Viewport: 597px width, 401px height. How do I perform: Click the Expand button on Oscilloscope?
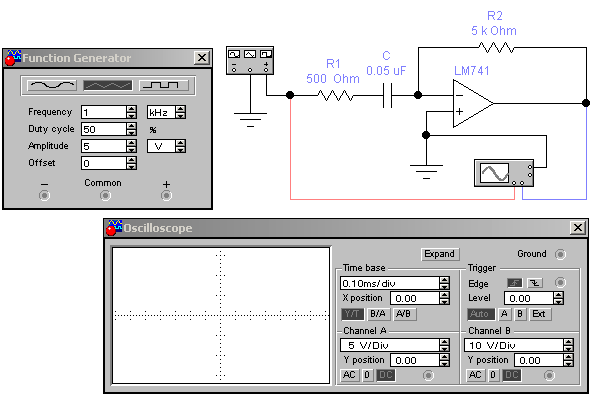click(440, 254)
